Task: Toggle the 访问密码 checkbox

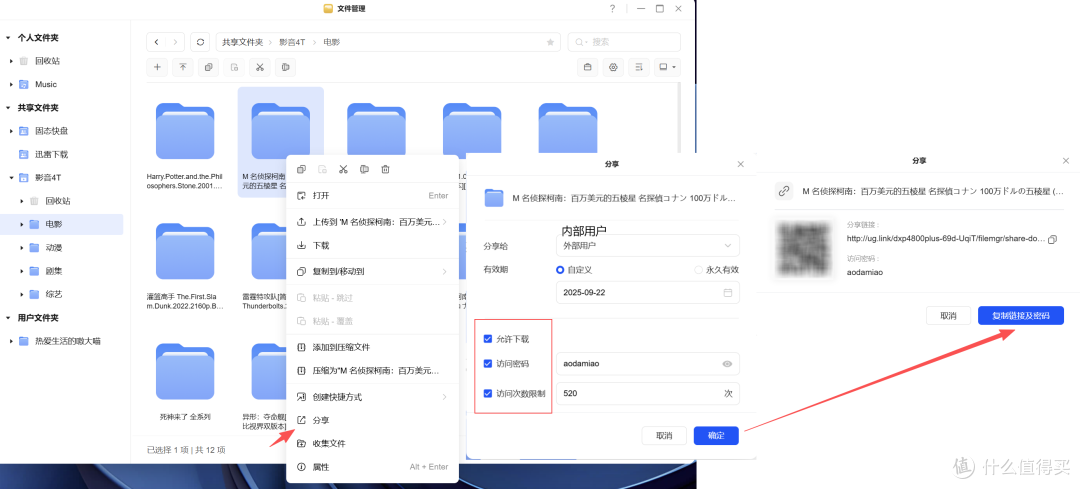Action: tap(488, 363)
